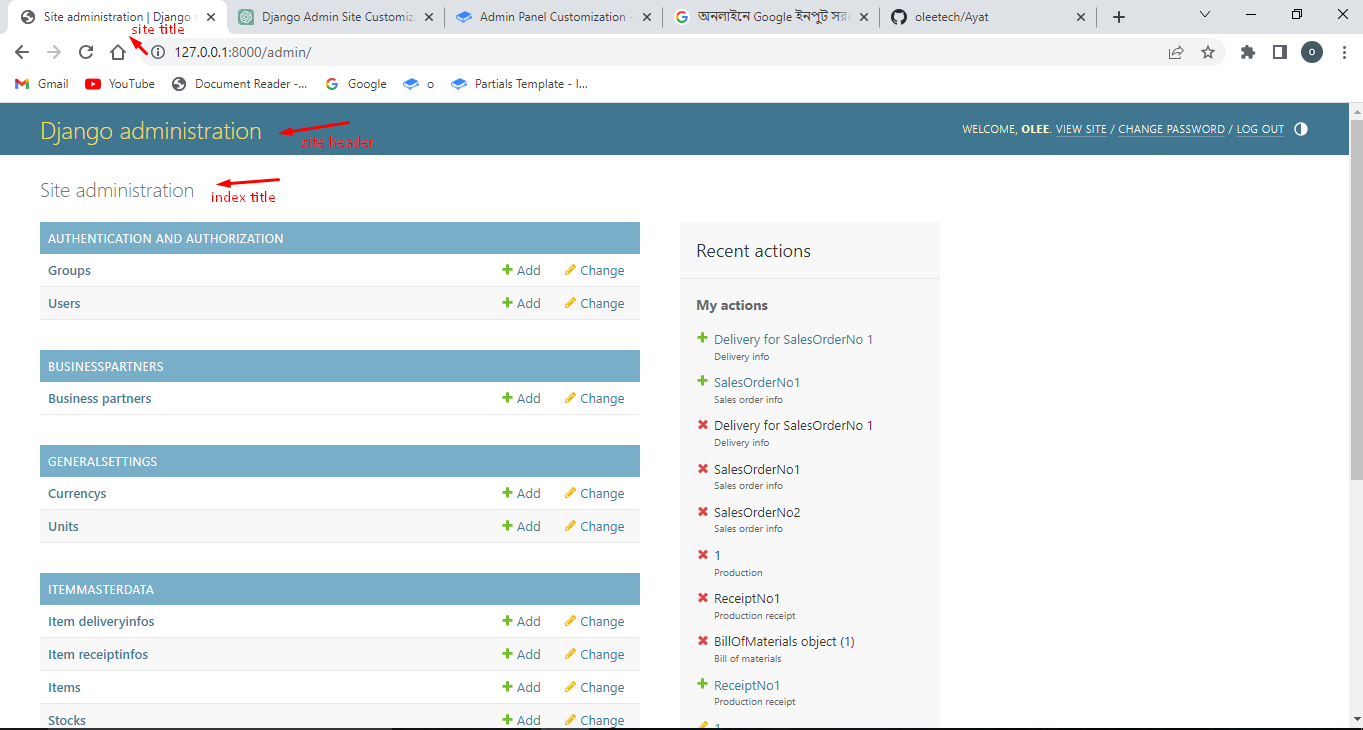Toggle the admin light/dark theme icon

click(1300, 129)
